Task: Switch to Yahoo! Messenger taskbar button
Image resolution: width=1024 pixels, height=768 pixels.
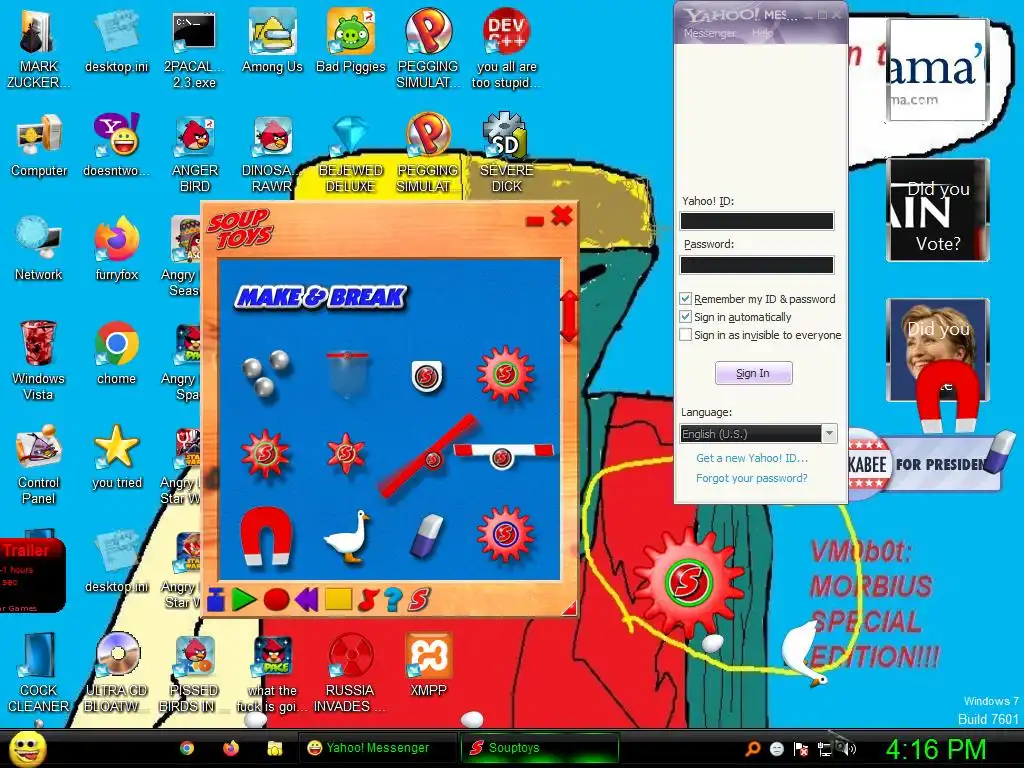Action: (x=378, y=748)
